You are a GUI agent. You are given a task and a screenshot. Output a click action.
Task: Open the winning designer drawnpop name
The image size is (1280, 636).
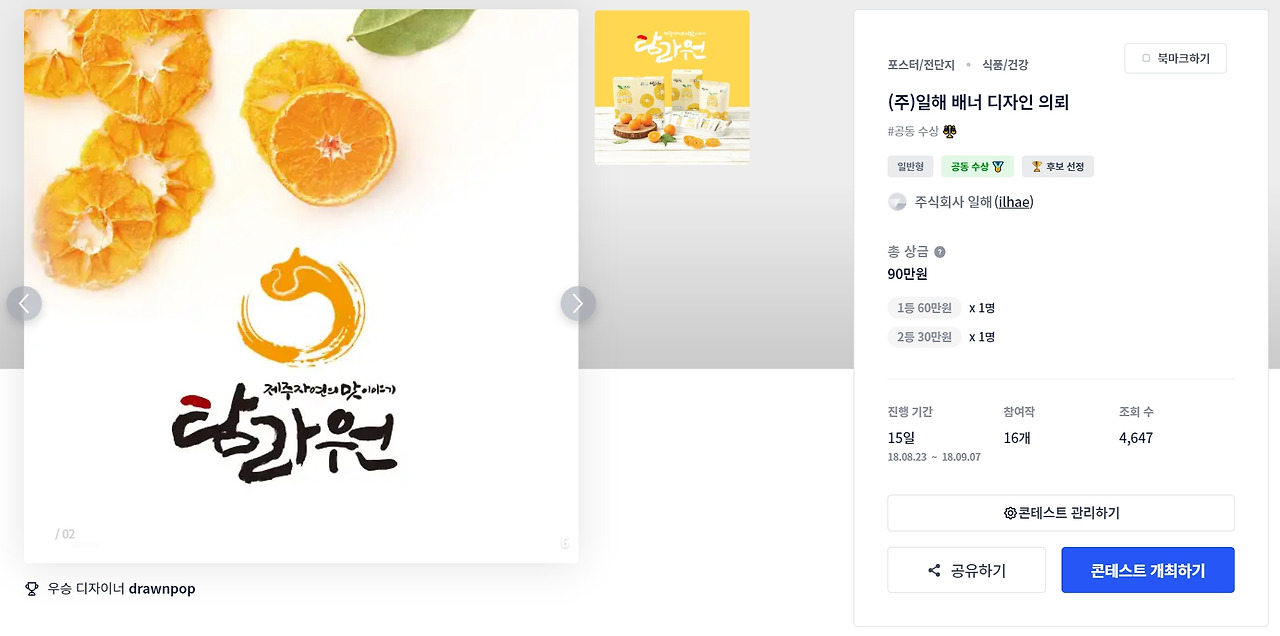tap(162, 589)
